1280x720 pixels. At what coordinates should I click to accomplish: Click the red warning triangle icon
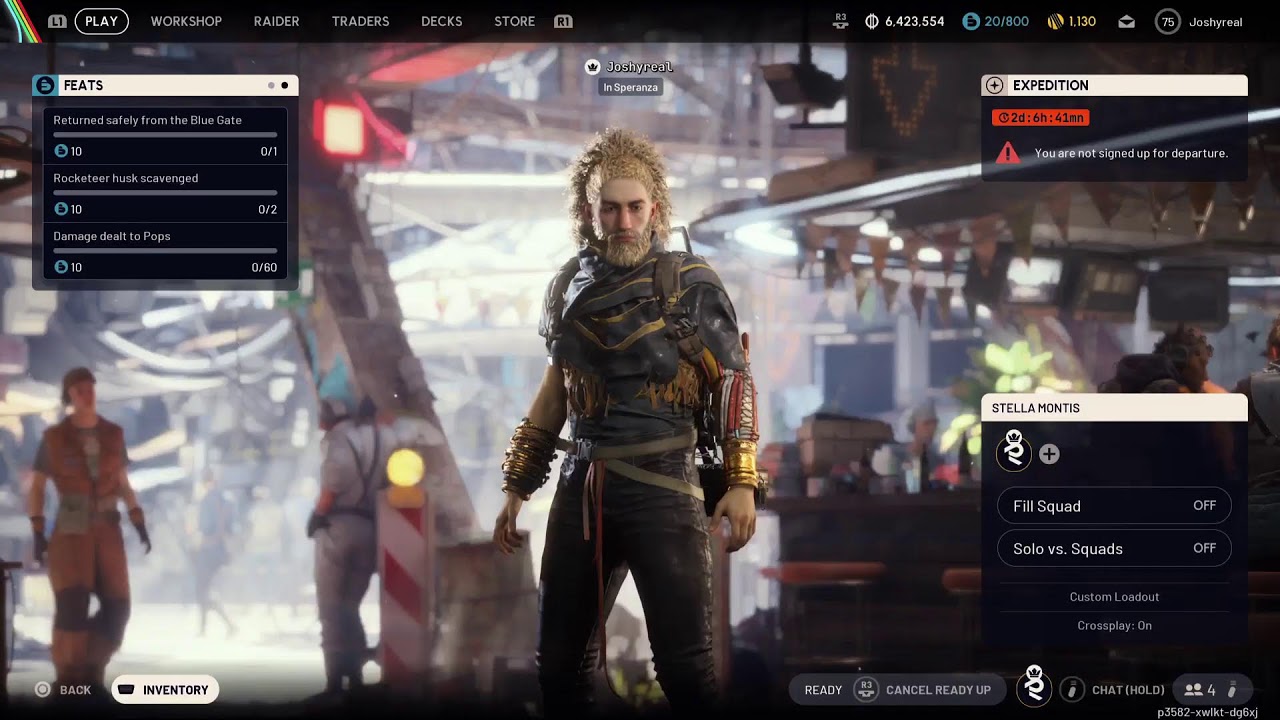coord(1008,153)
